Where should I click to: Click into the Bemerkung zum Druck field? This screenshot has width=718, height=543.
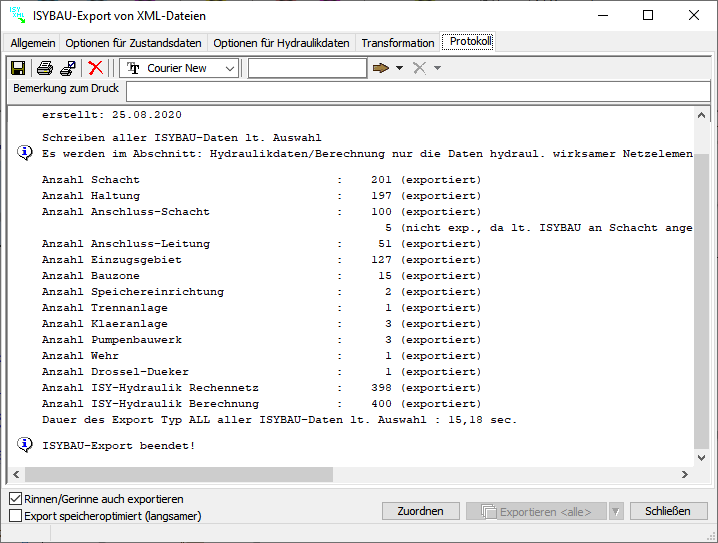pyautogui.click(x=417, y=91)
